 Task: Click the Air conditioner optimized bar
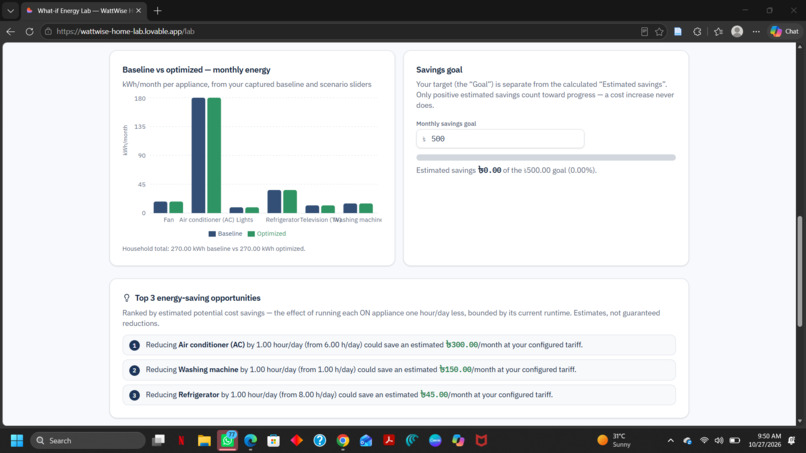point(214,155)
